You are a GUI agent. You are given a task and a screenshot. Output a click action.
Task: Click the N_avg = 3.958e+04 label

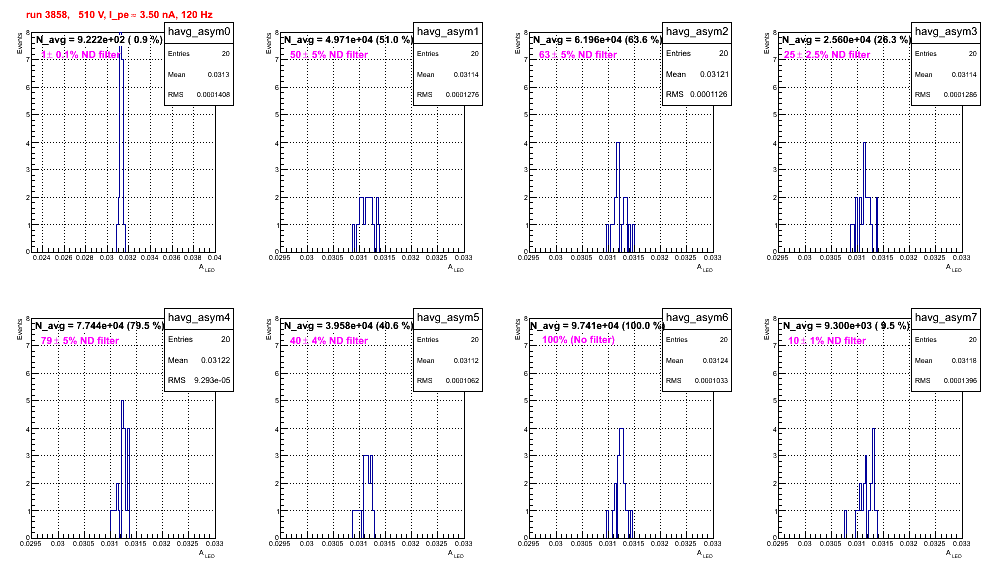[x=348, y=325]
